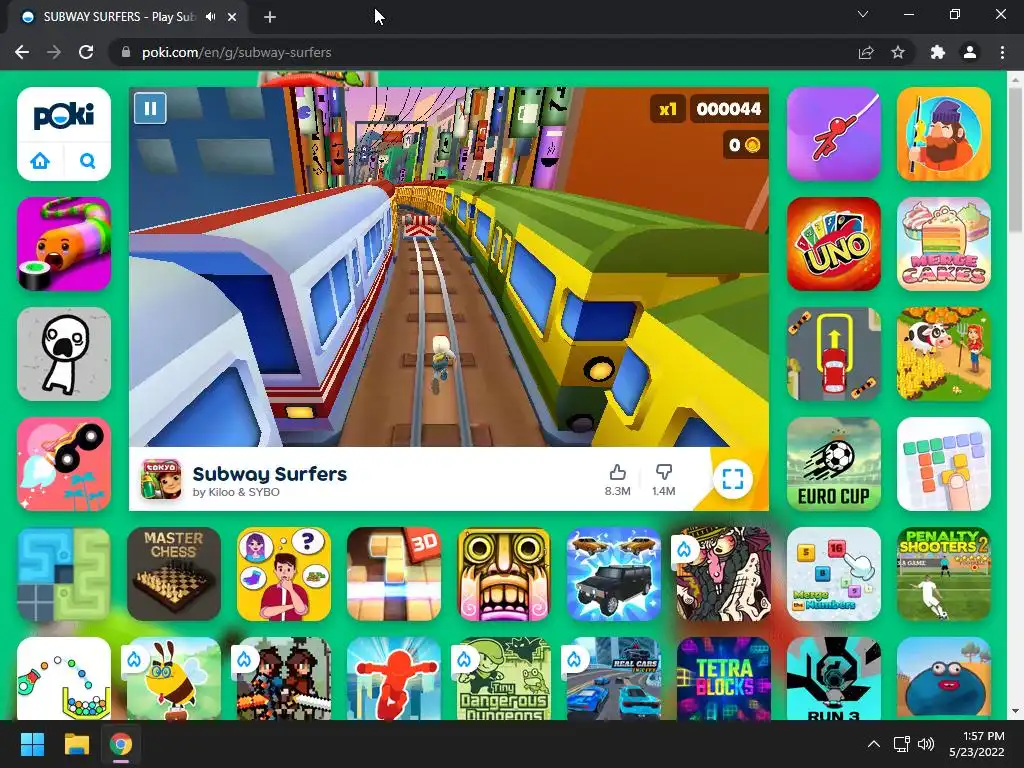Image resolution: width=1024 pixels, height=768 pixels.
Task: Open the ball cup drop game
Action: (64, 679)
